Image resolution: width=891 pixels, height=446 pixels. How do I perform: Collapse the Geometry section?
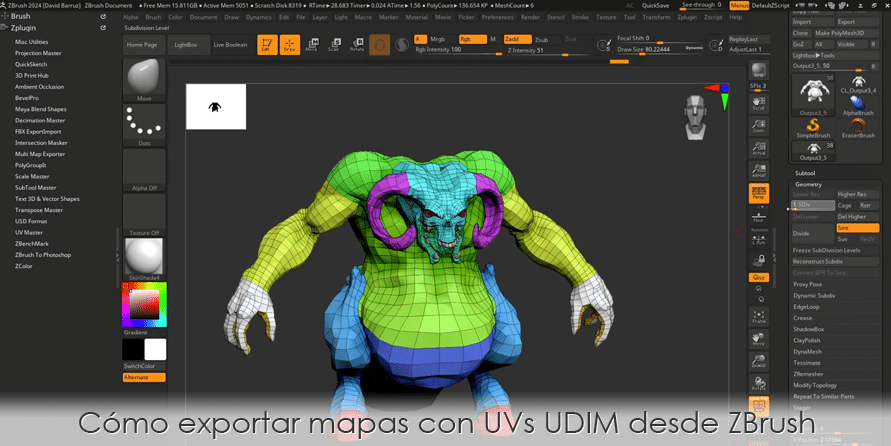[x=808, y=184]
